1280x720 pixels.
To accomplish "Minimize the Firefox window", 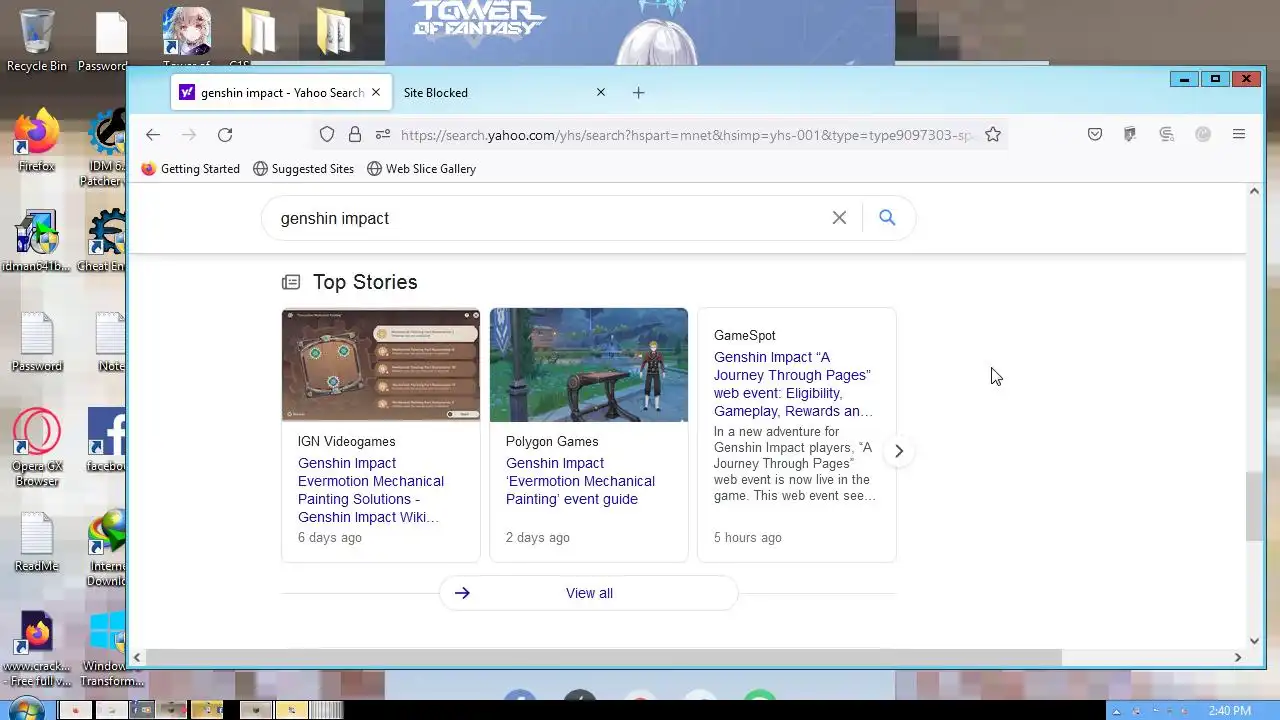I will coord(1184,79).
